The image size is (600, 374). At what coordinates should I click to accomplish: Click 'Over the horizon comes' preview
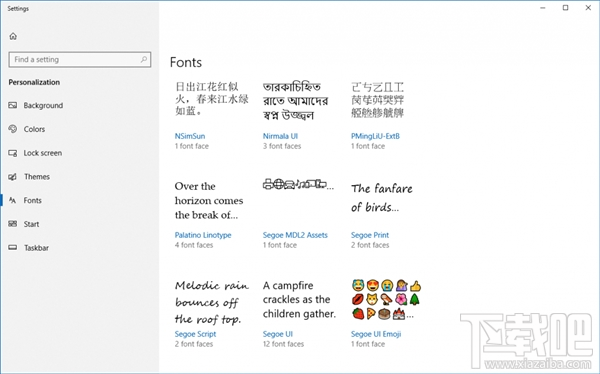pos(209,201)
